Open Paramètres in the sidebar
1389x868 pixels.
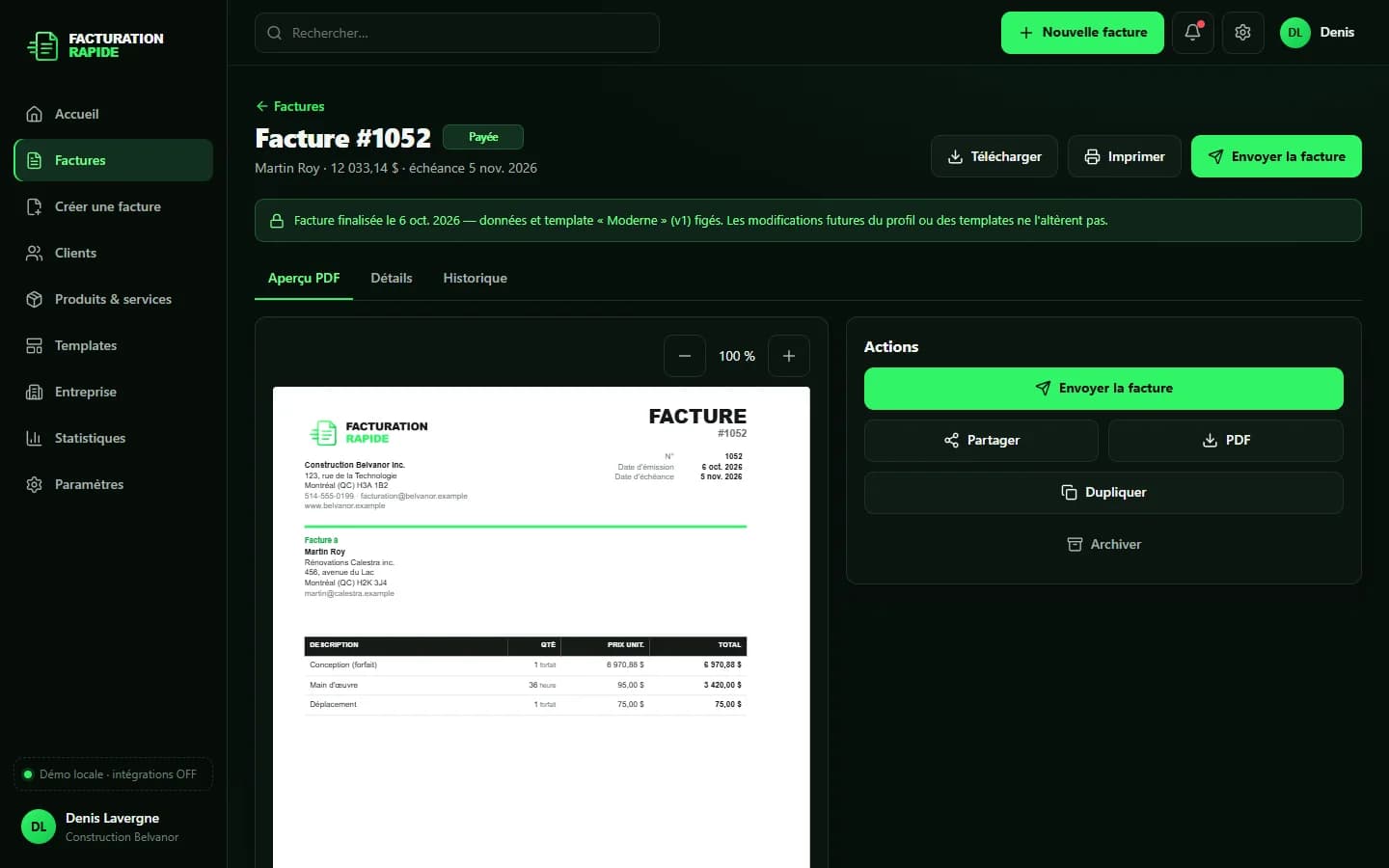point(113,484)
